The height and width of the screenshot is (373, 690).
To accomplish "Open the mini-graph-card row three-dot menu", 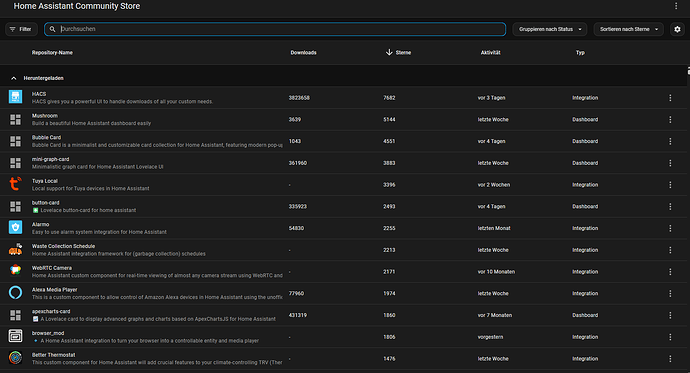I will [x=670, y=163].
